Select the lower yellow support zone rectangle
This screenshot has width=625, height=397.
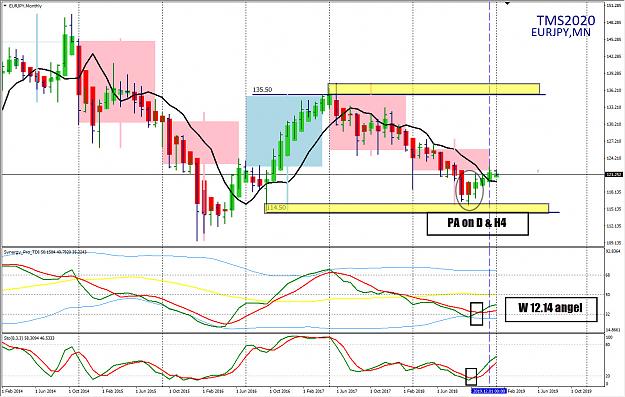407,208
